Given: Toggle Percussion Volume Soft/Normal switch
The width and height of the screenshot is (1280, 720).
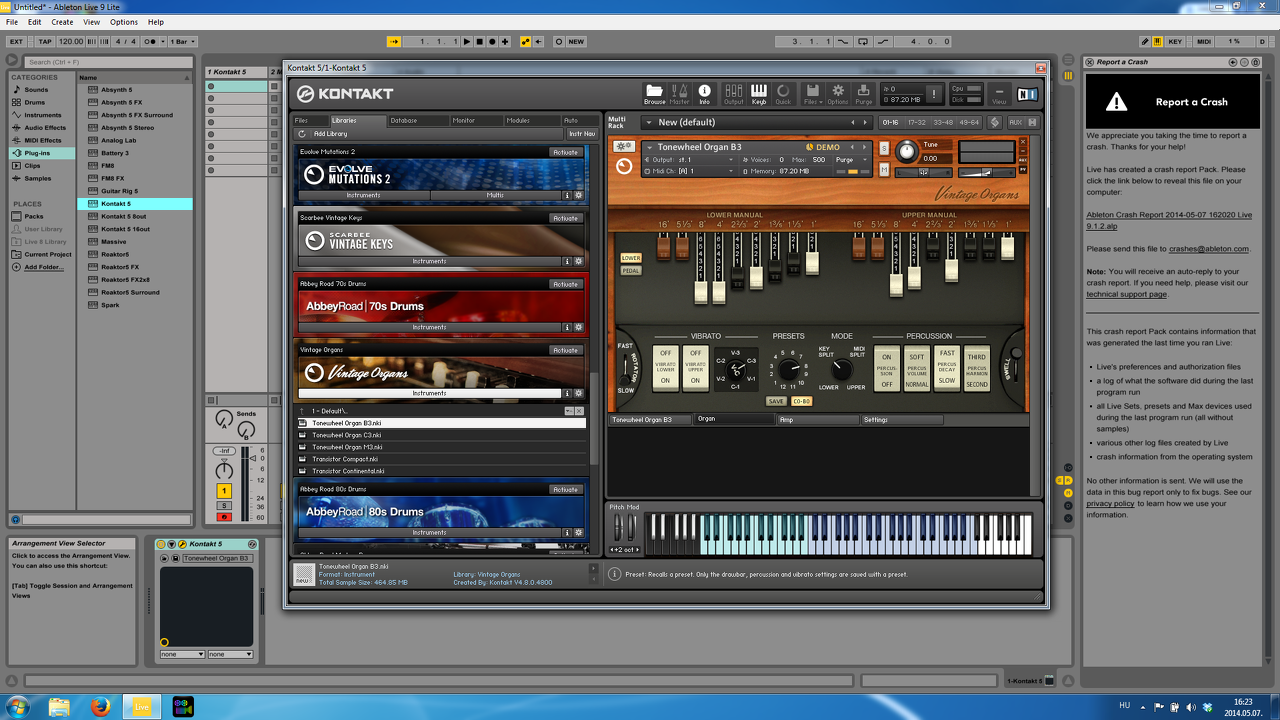Looking at the screenshot, I should click(917, 369).
